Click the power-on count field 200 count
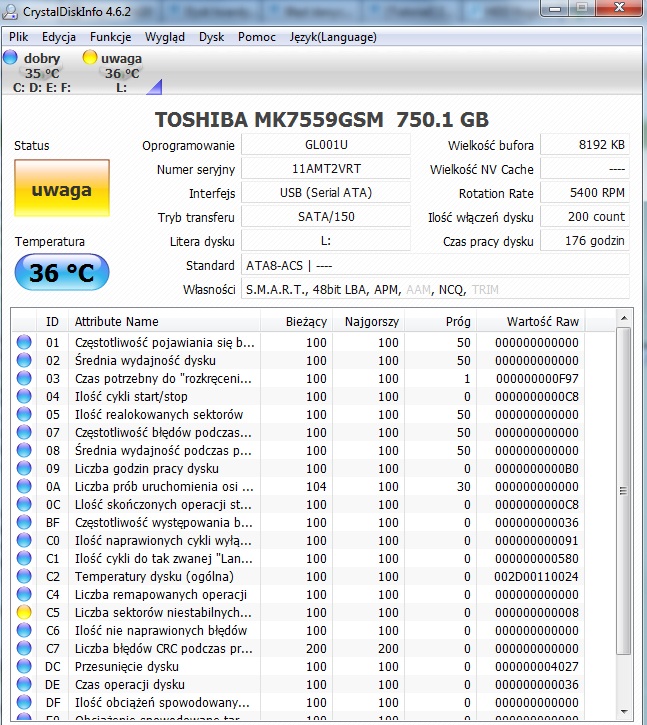 585,217
